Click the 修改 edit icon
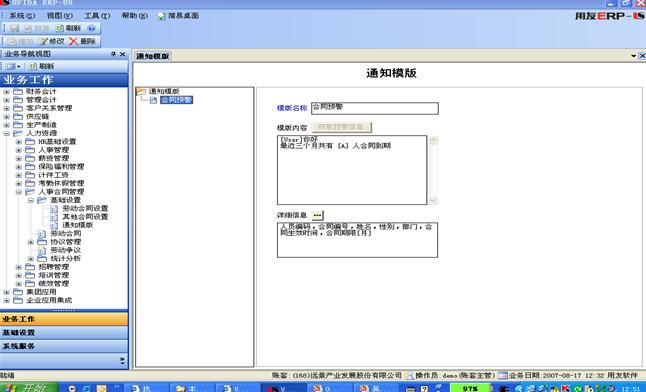 (43, 41)
